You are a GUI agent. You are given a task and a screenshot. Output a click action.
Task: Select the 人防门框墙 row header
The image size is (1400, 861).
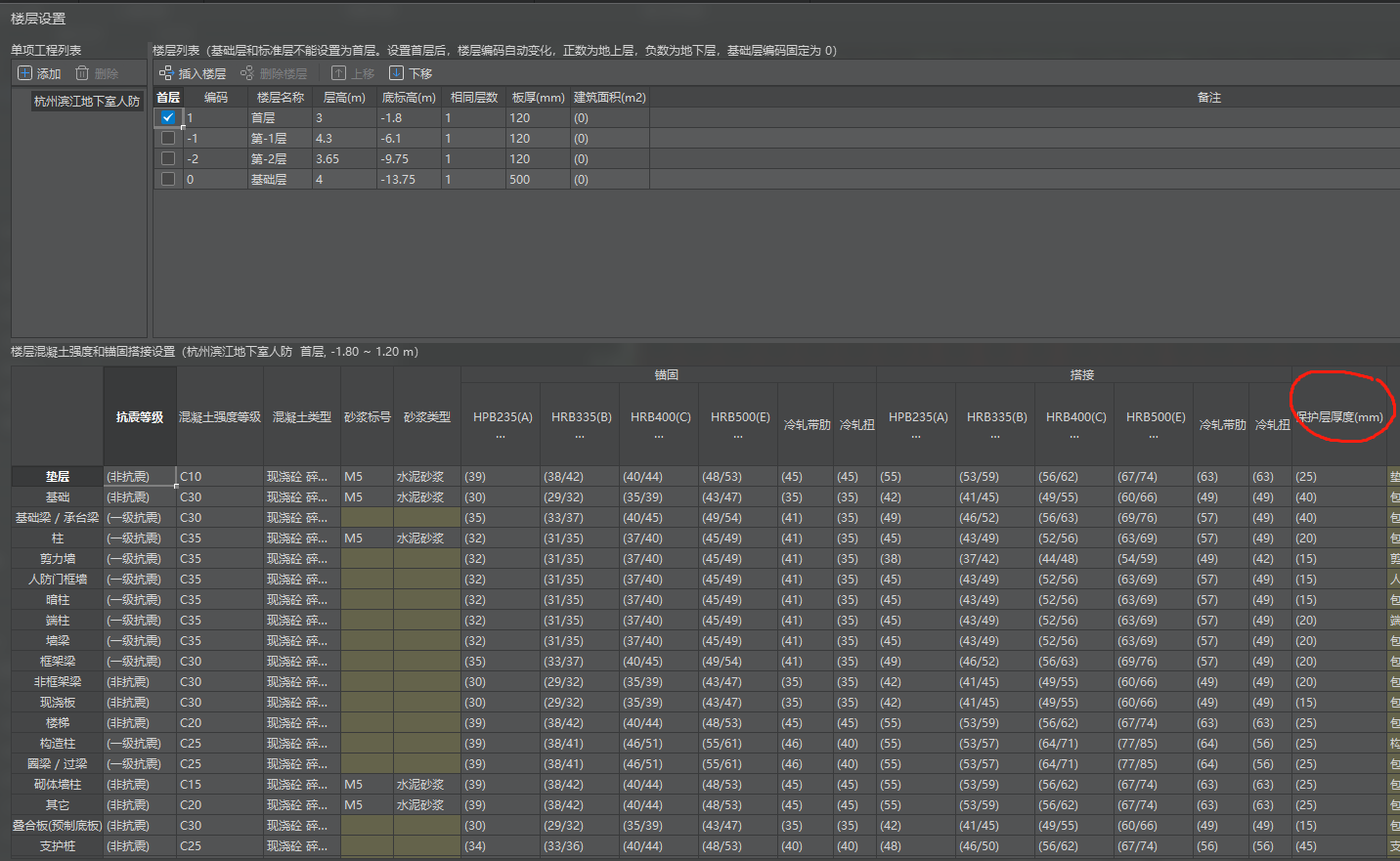tap(58, 579)
